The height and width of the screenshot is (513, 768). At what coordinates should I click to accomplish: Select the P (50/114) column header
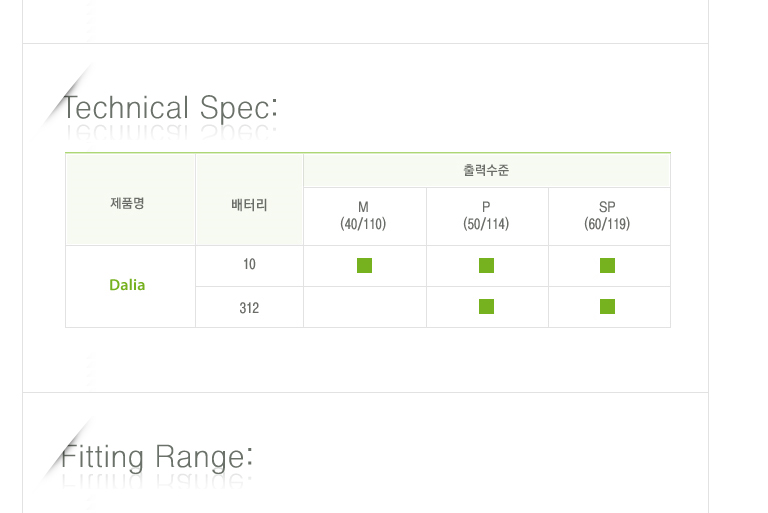(486, 216)
